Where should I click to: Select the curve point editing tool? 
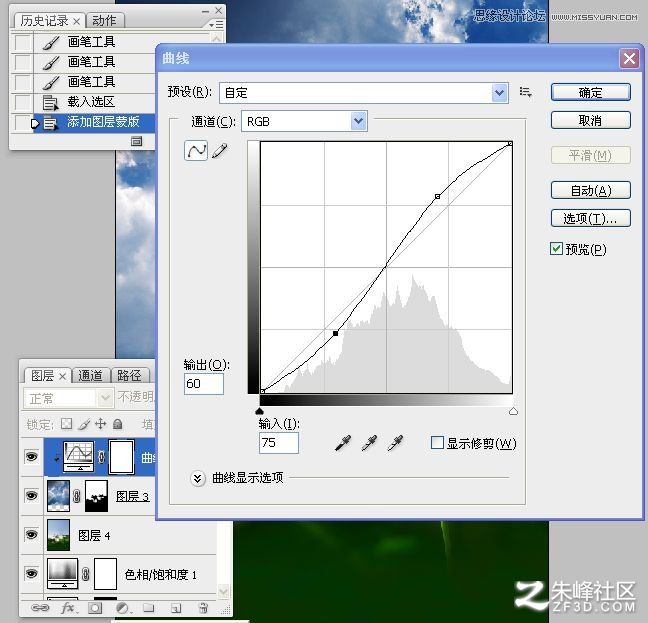coord(195,150)
